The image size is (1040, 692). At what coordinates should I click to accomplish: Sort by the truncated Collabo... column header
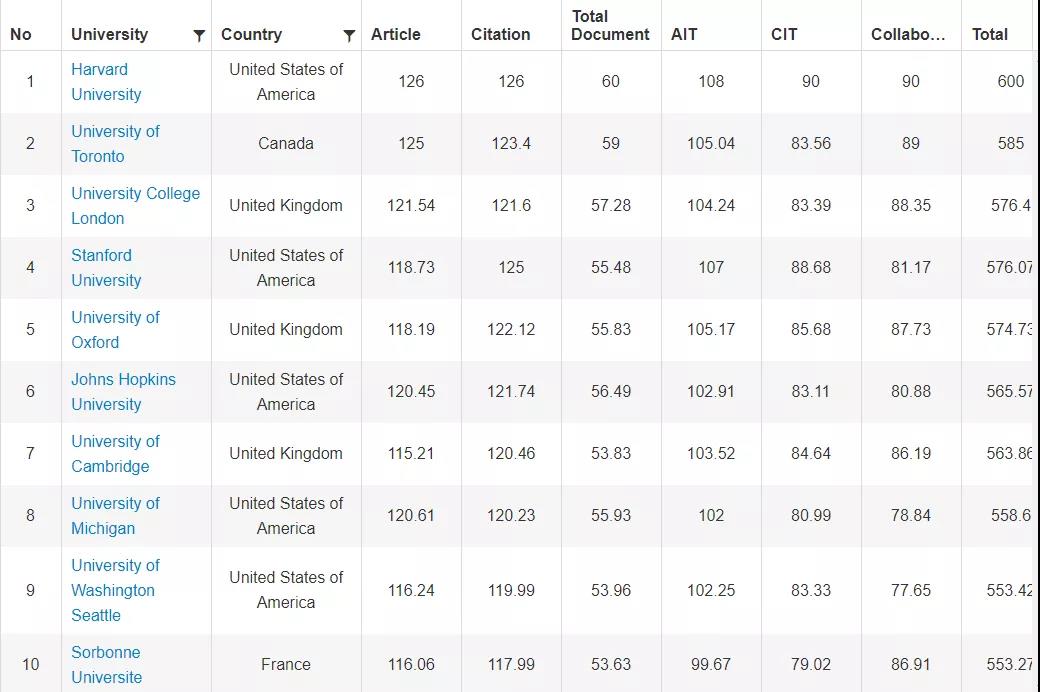[x=908, y=35]
